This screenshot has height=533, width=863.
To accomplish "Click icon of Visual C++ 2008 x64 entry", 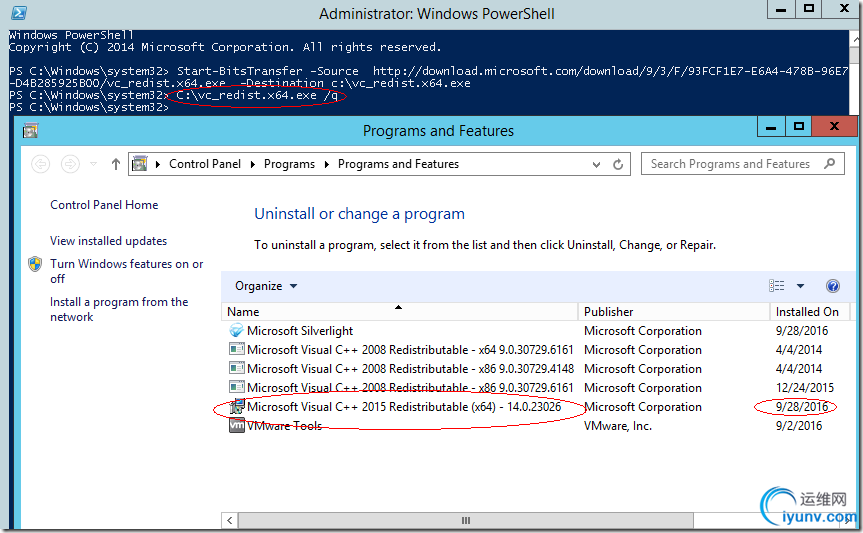I will [237, 349].
